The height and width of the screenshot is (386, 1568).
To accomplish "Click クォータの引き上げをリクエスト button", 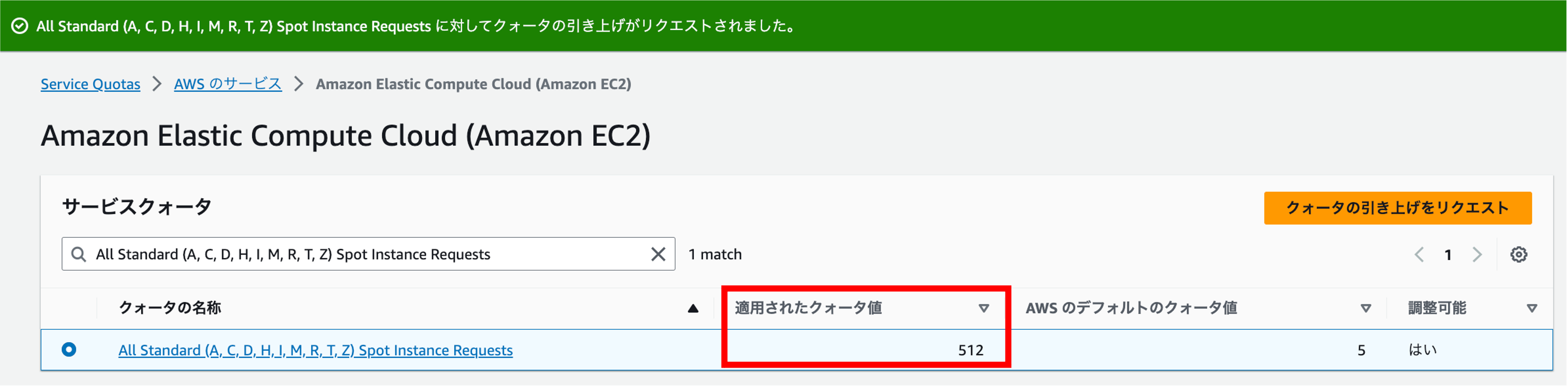I will click(x=1398, y=208).
